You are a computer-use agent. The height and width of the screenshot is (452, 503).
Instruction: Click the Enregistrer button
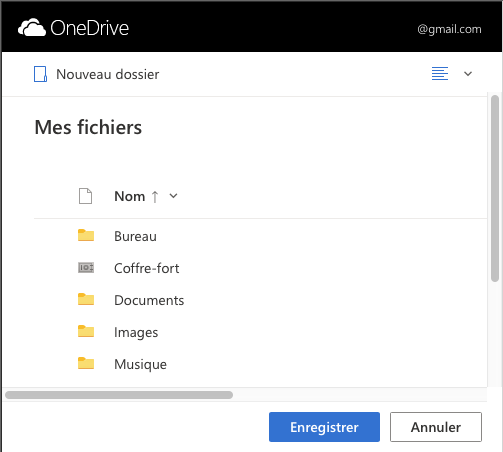click(324, 427)
